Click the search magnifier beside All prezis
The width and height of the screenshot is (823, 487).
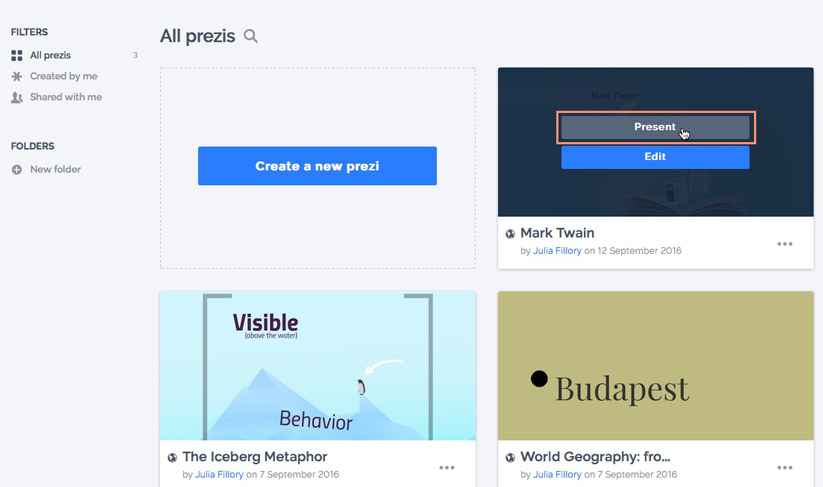pyautogui.click(x=251, y=37)
